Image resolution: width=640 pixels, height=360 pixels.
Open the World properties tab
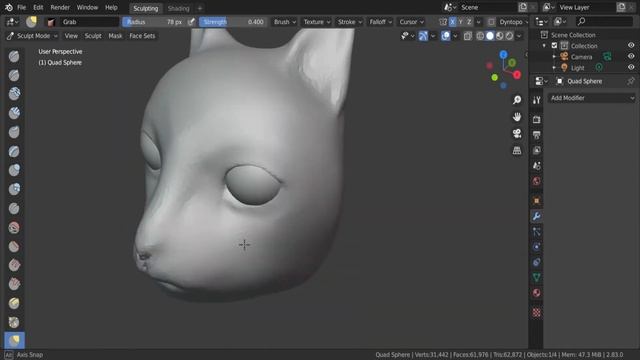(537, 181)
